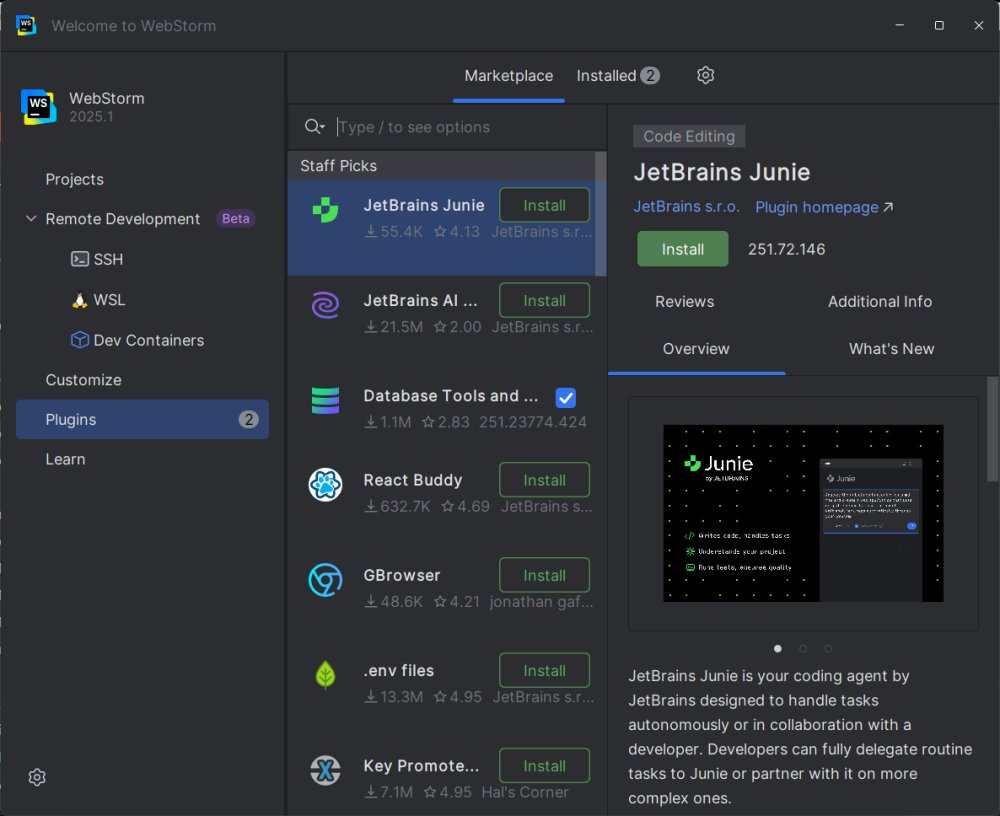Click the Beta tag next to Remote Development
Screen dimensions: 1000x816
pos(235,219)
